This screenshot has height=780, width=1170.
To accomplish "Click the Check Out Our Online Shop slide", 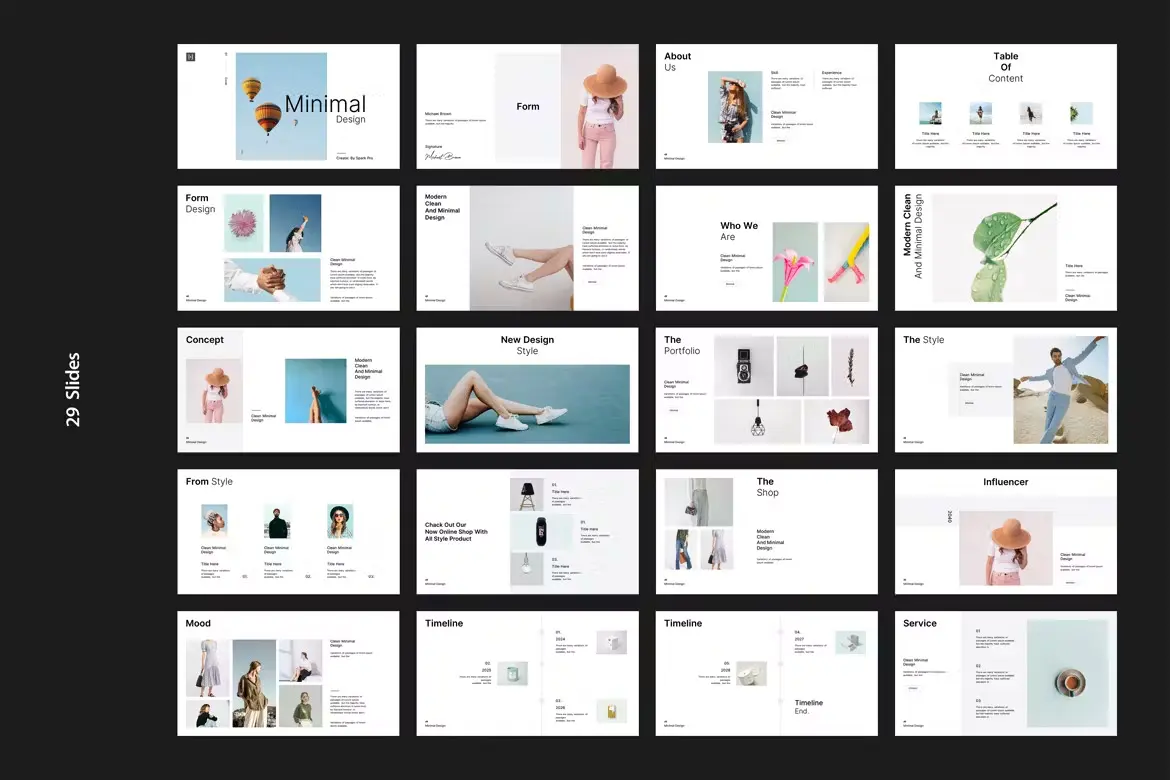I will tap(527, 532).
